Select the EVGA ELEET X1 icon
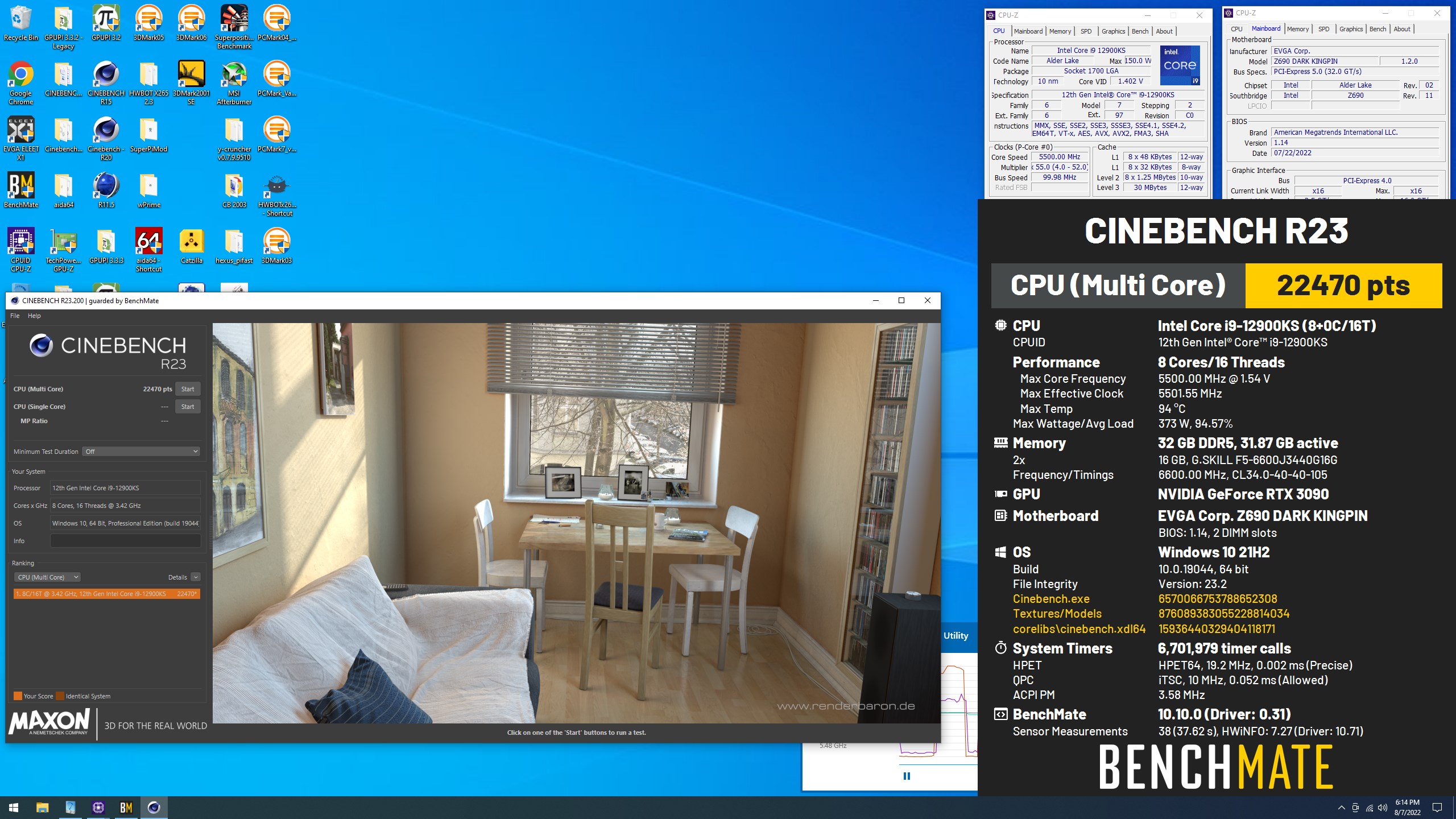 (21, 139)
